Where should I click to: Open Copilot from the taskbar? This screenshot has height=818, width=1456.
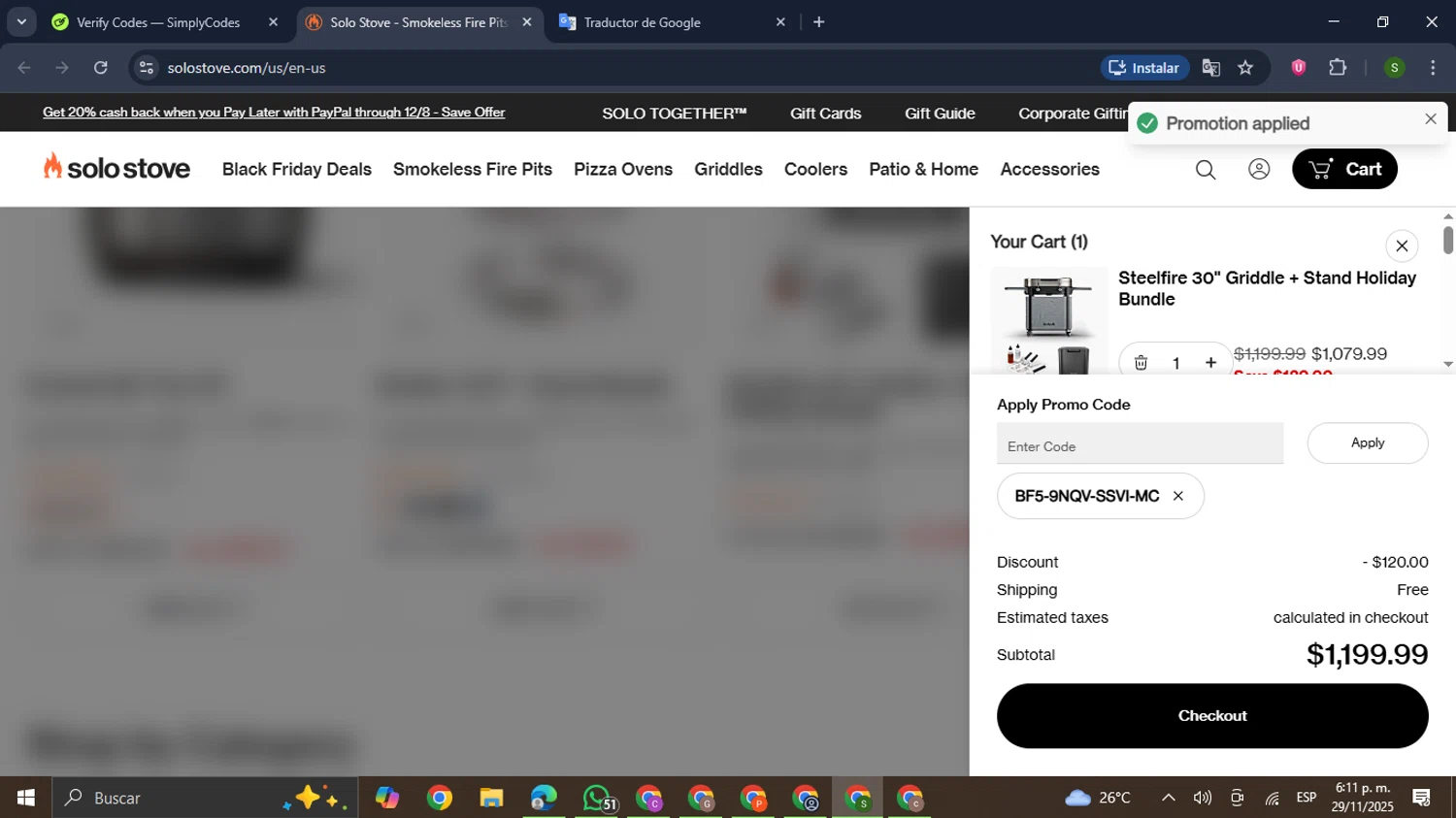pos(387,798)
